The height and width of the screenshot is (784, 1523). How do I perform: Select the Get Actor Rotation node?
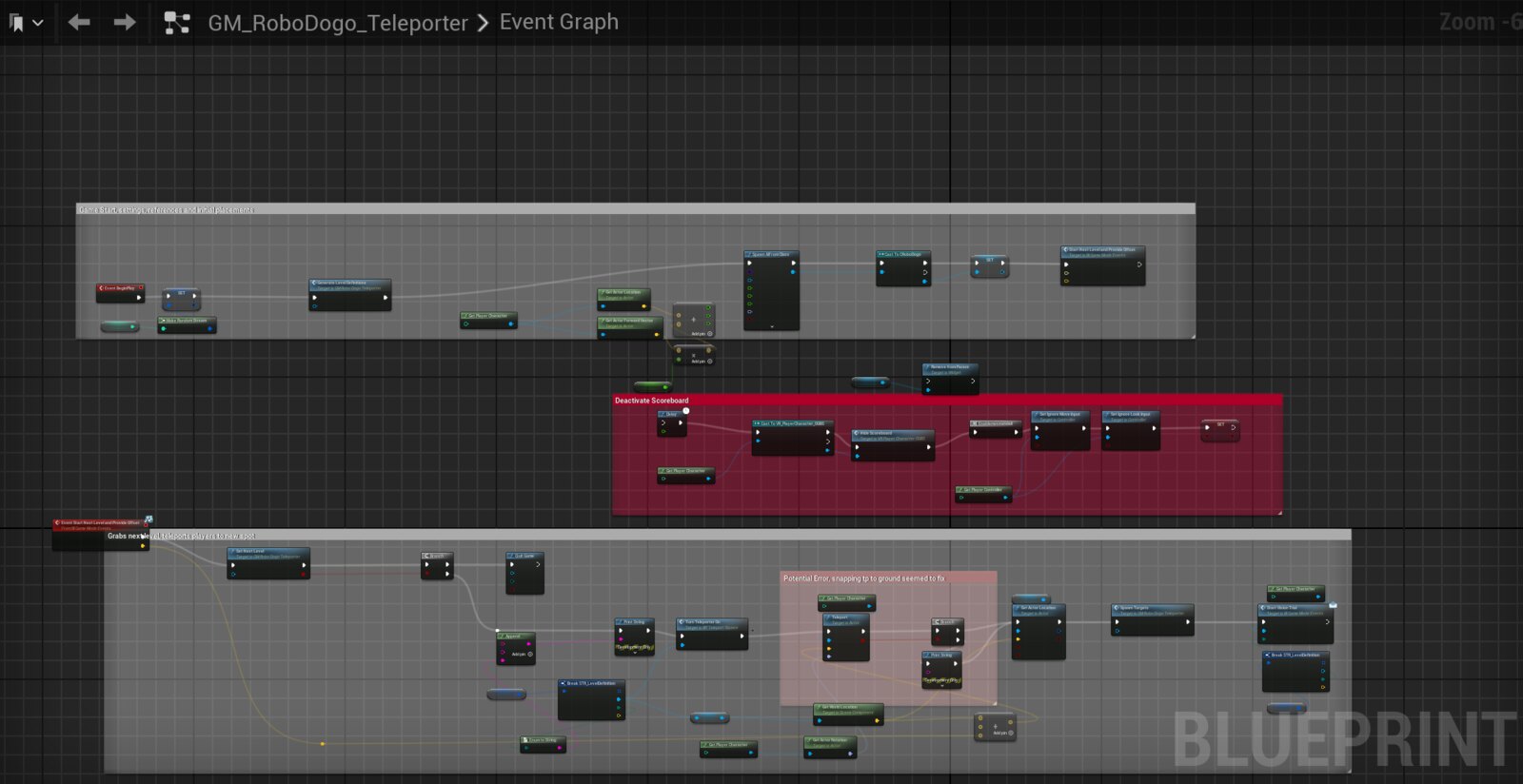click(830, 747)
